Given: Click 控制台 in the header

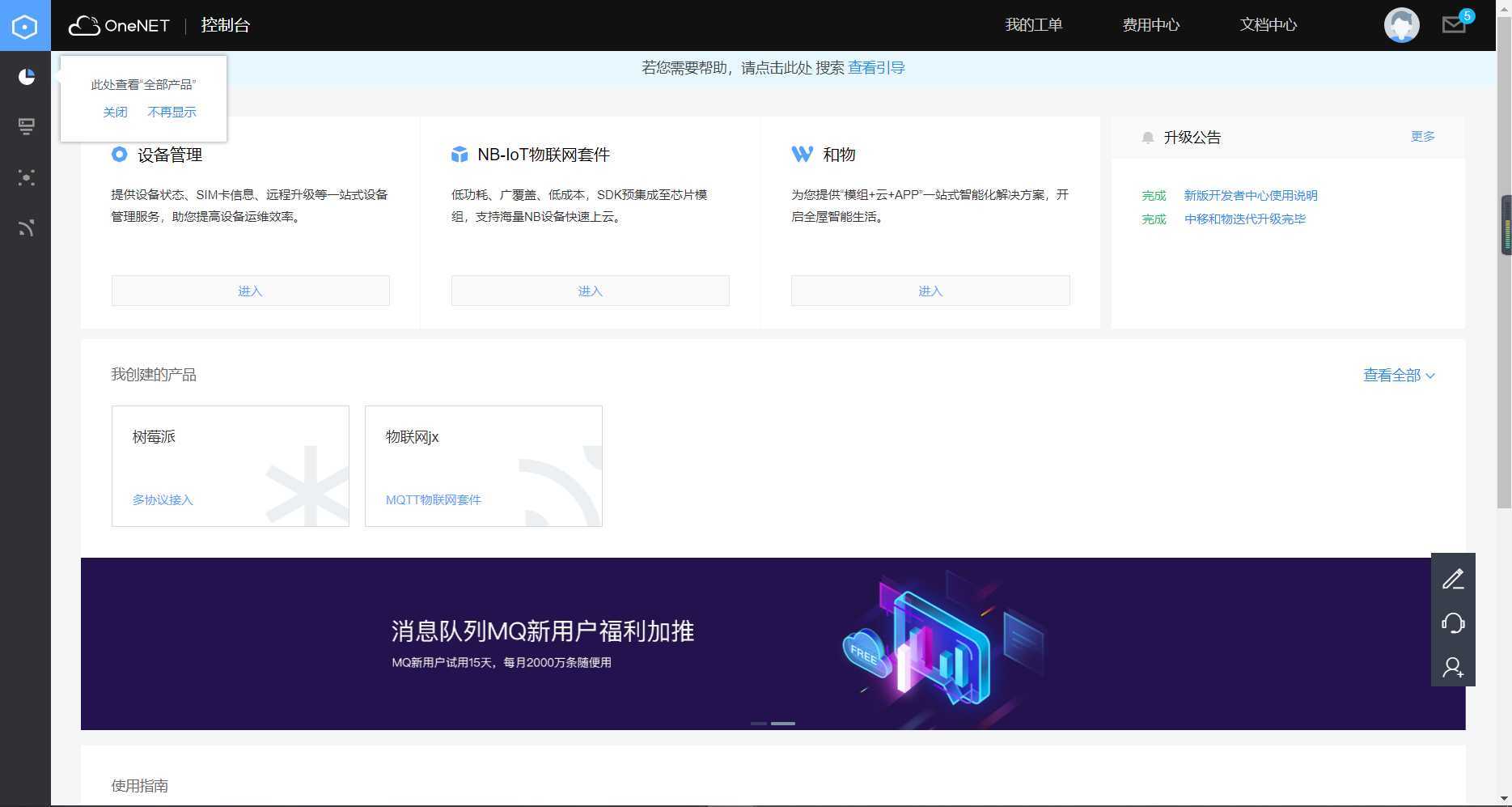Looking at the screenshot, I should 226,25.
